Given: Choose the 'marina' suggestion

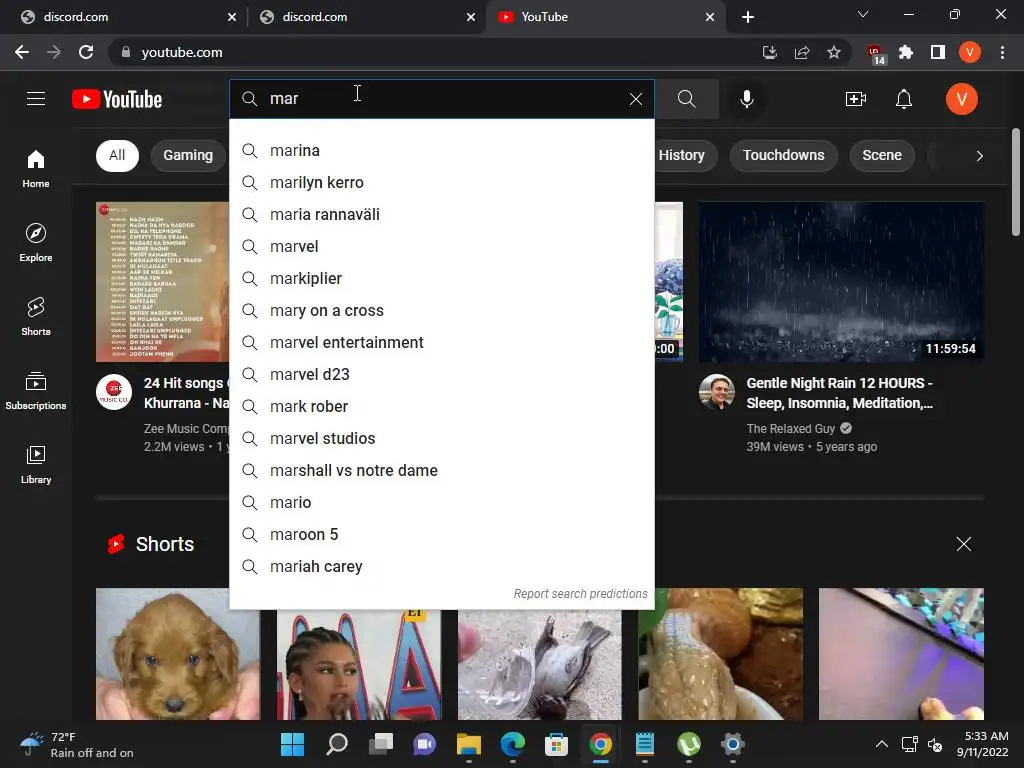Looking at the screenshot, I should pyautogui.click(x=442, y=150).
